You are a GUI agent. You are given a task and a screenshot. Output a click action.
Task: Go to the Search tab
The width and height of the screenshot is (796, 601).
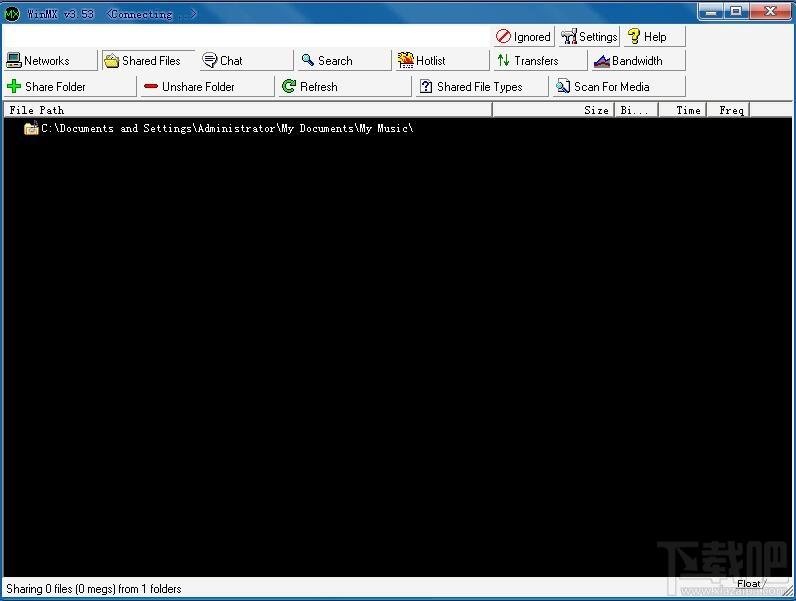344,60
